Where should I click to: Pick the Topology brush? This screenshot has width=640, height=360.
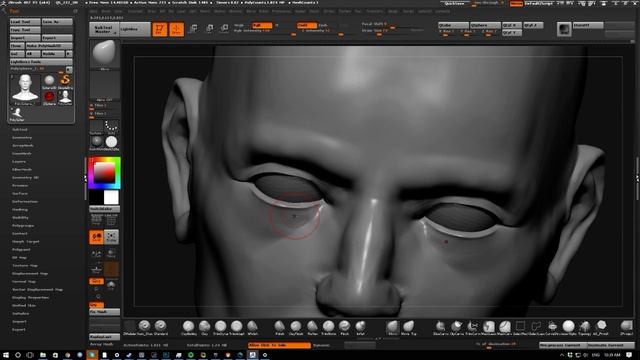pos(585,327)
